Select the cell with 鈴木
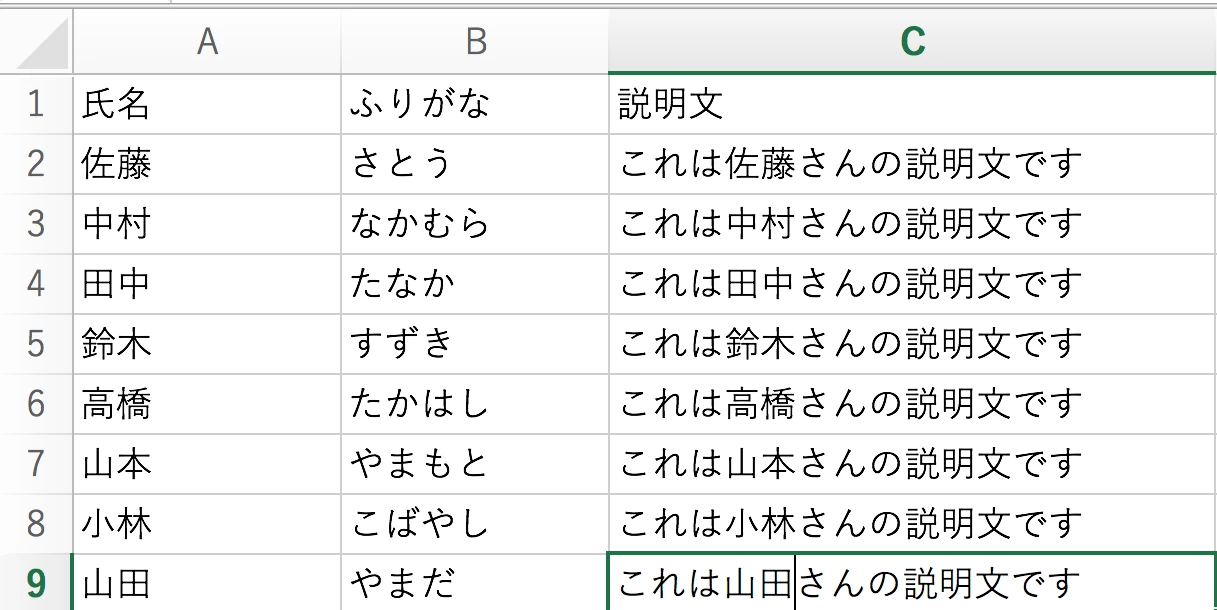The width and height of the screenshot is (1217, 610). point(207,344)
